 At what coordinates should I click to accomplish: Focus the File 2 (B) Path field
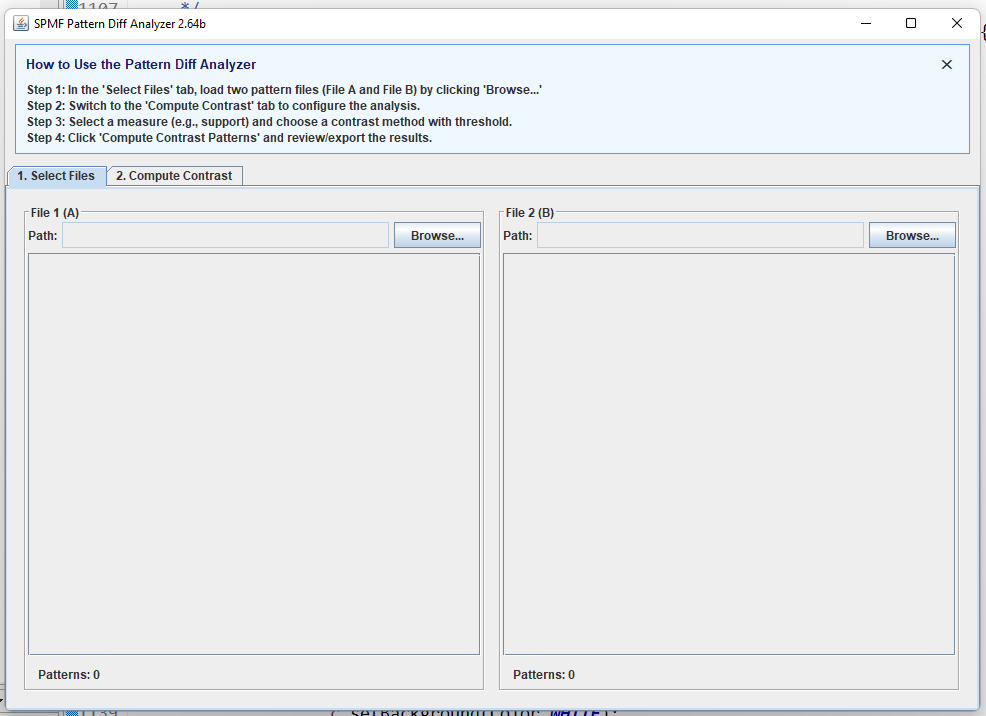[x=700, y=236]
